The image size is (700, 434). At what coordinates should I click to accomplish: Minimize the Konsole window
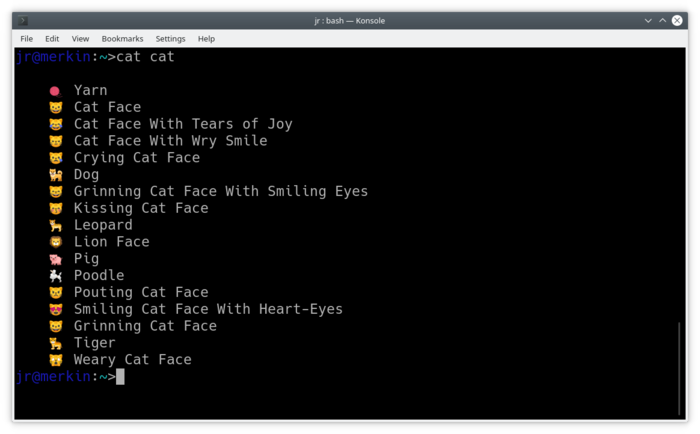647,20
